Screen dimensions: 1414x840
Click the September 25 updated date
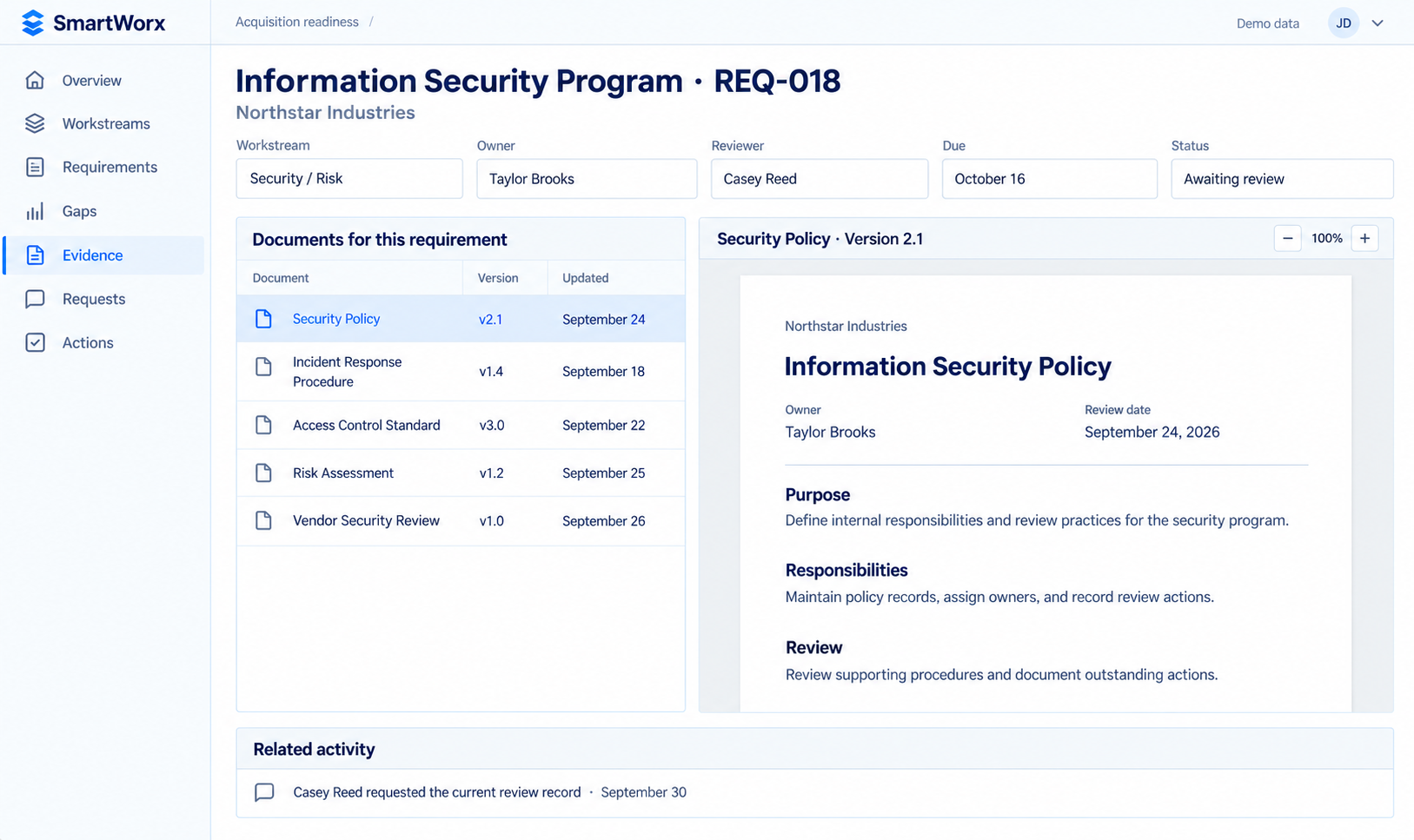[603, 473]
